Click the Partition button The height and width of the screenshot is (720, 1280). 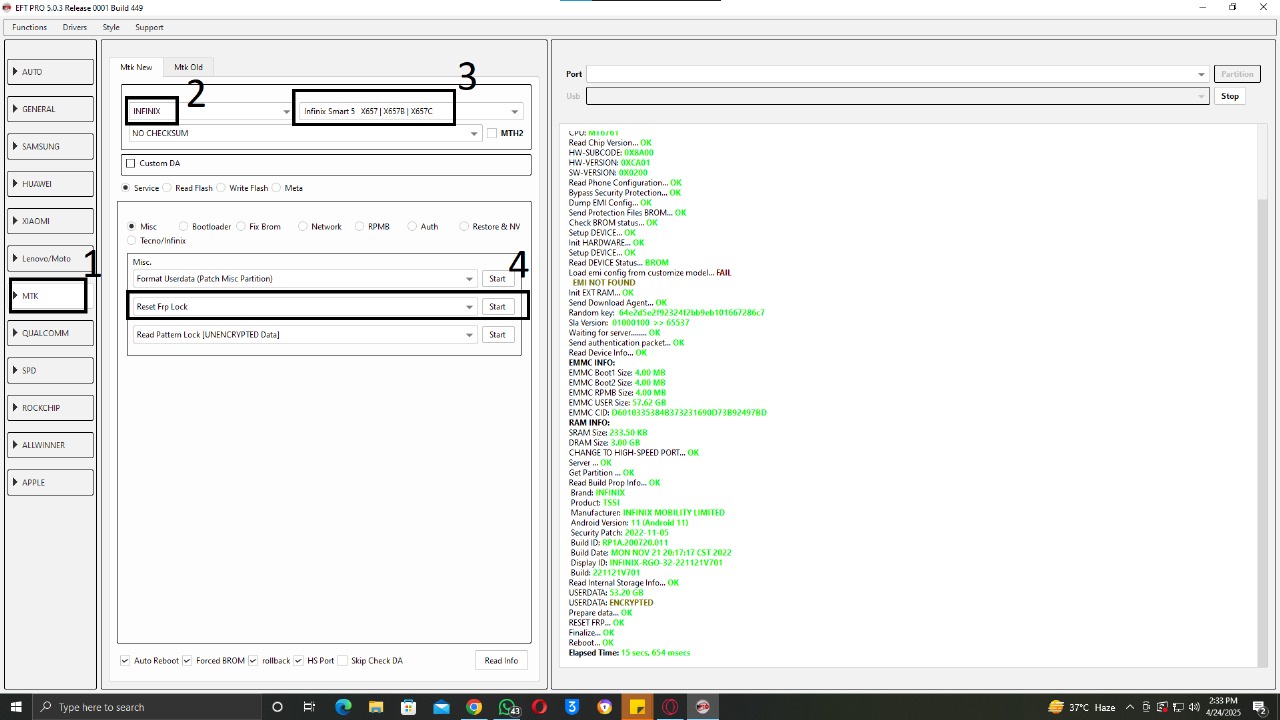1237,74
